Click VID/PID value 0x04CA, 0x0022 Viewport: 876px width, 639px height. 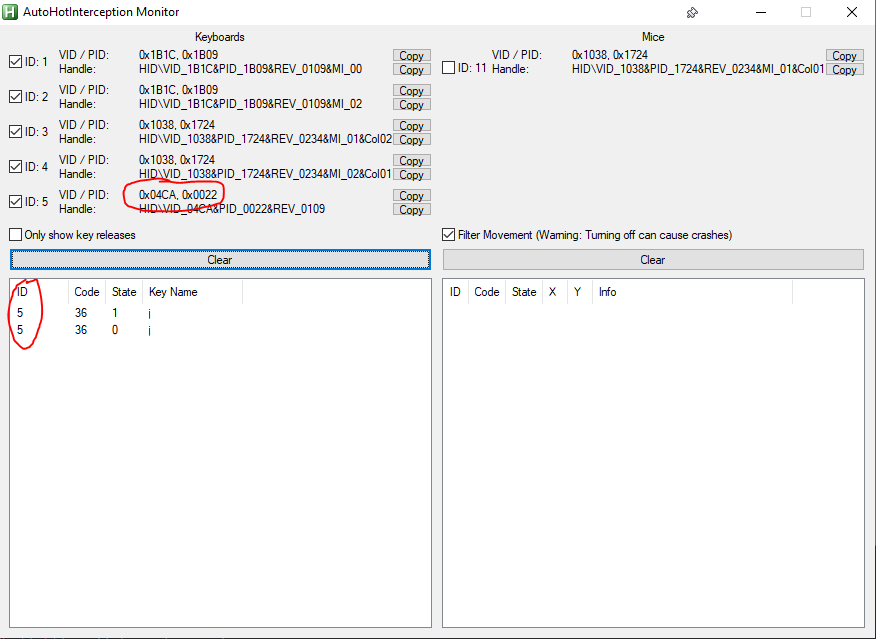tap(178, 195)
